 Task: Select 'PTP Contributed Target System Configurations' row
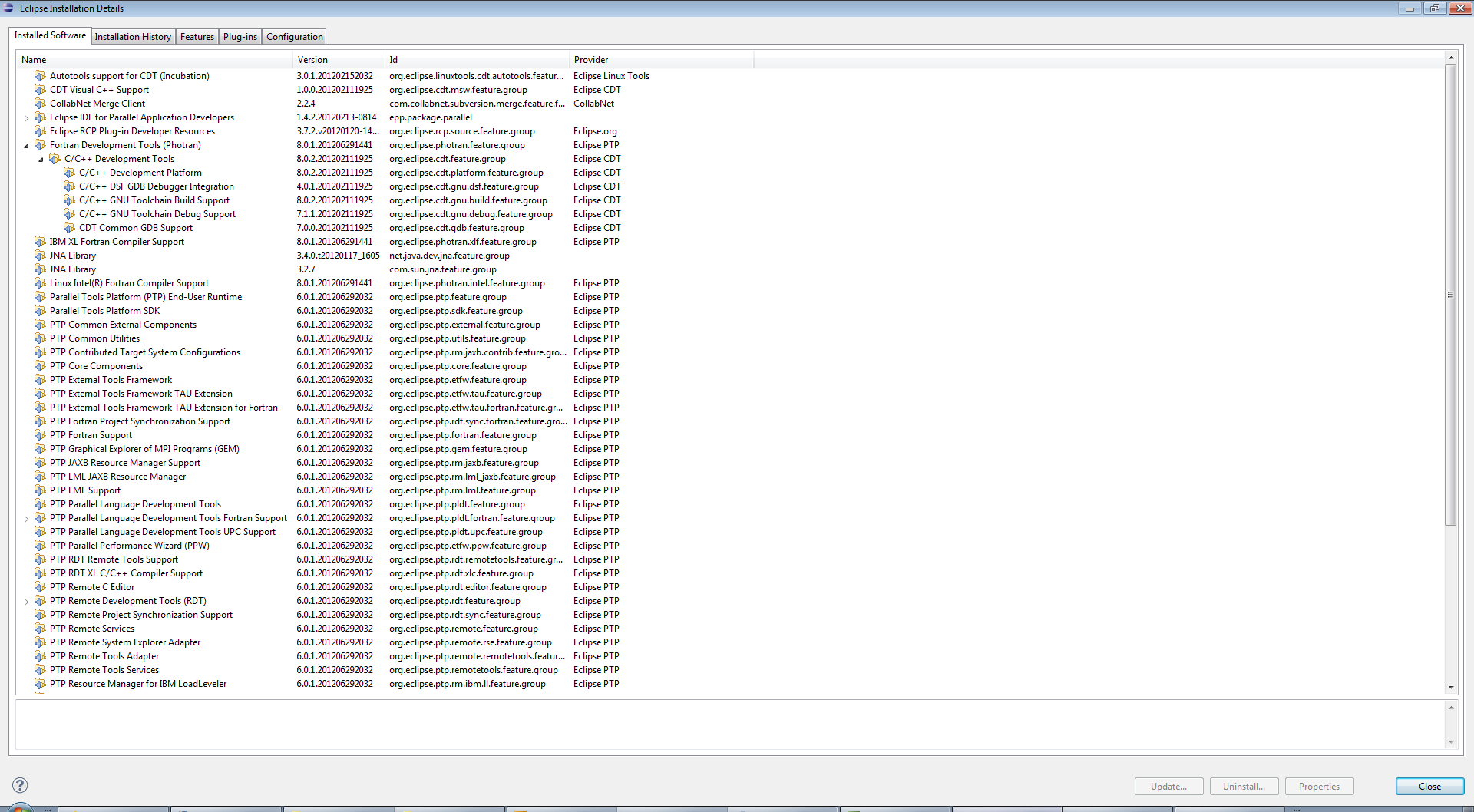145,352
